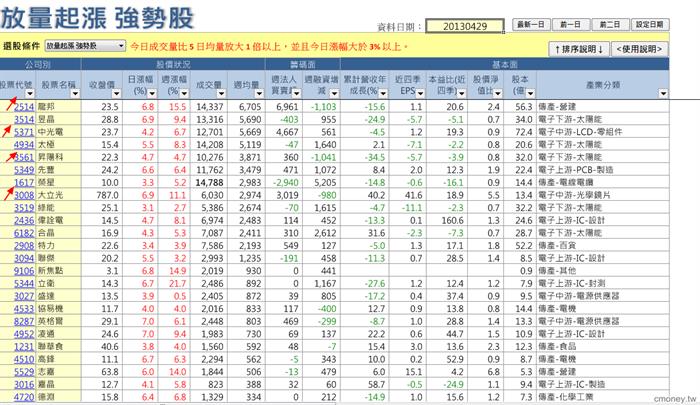This screenshot has width=700, height=405.
Task: Open stock code link 2514
Action: 24,107
